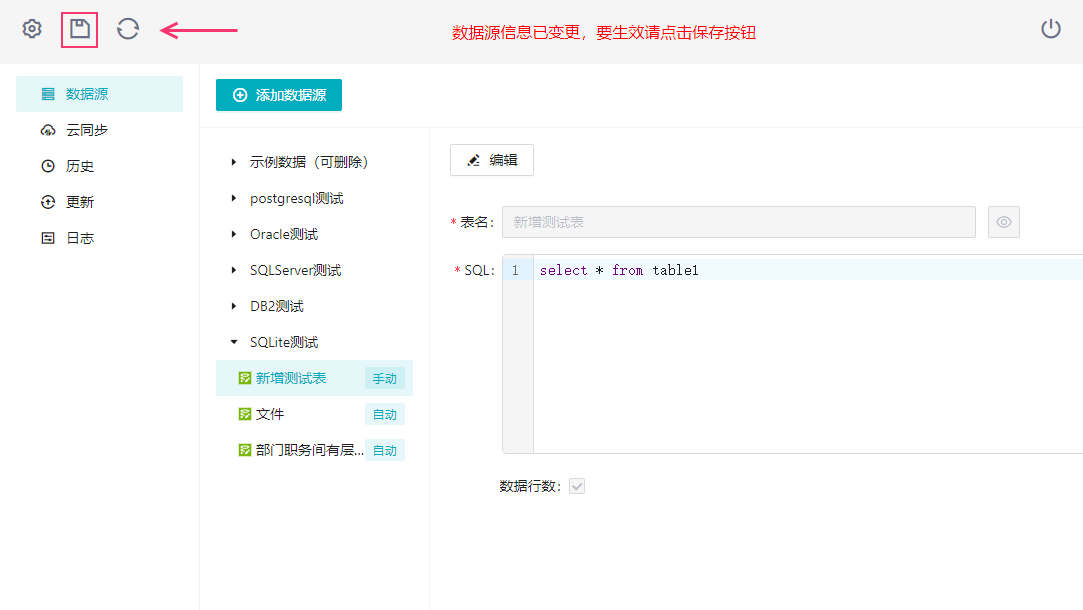Image resolution: width=1083 pixels, height=610 pixels.
Task: Open the 日志 menu item
Action: click(x=99, y=238)
